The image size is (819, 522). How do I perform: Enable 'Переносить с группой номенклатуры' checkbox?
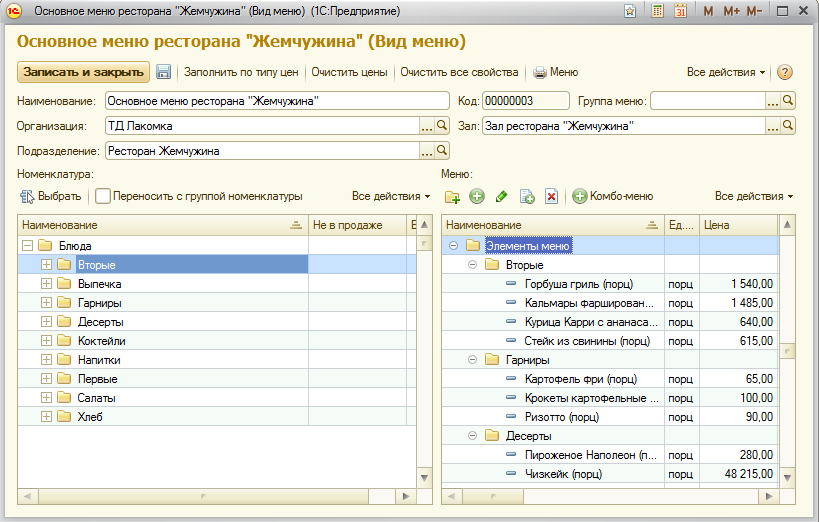[102, 197]
